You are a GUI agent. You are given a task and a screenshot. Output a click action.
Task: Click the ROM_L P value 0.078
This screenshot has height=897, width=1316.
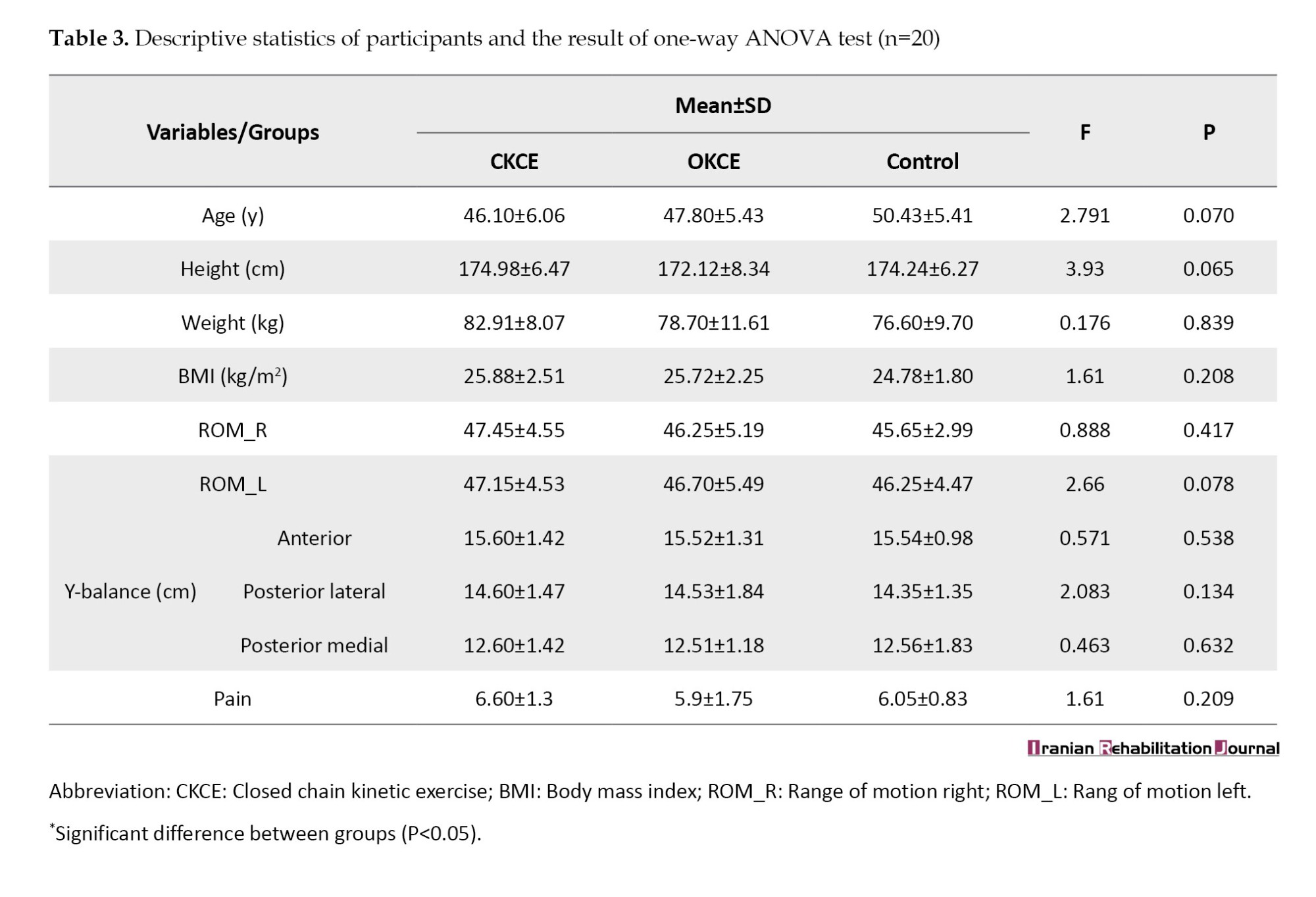[x=1208, y=484]
